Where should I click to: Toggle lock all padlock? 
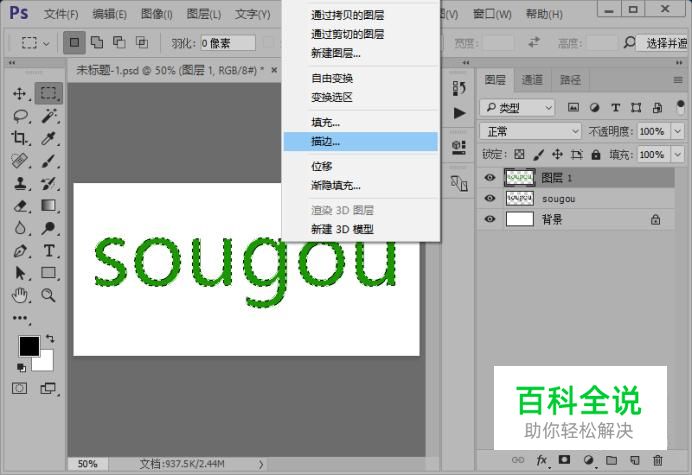[596, 154]
